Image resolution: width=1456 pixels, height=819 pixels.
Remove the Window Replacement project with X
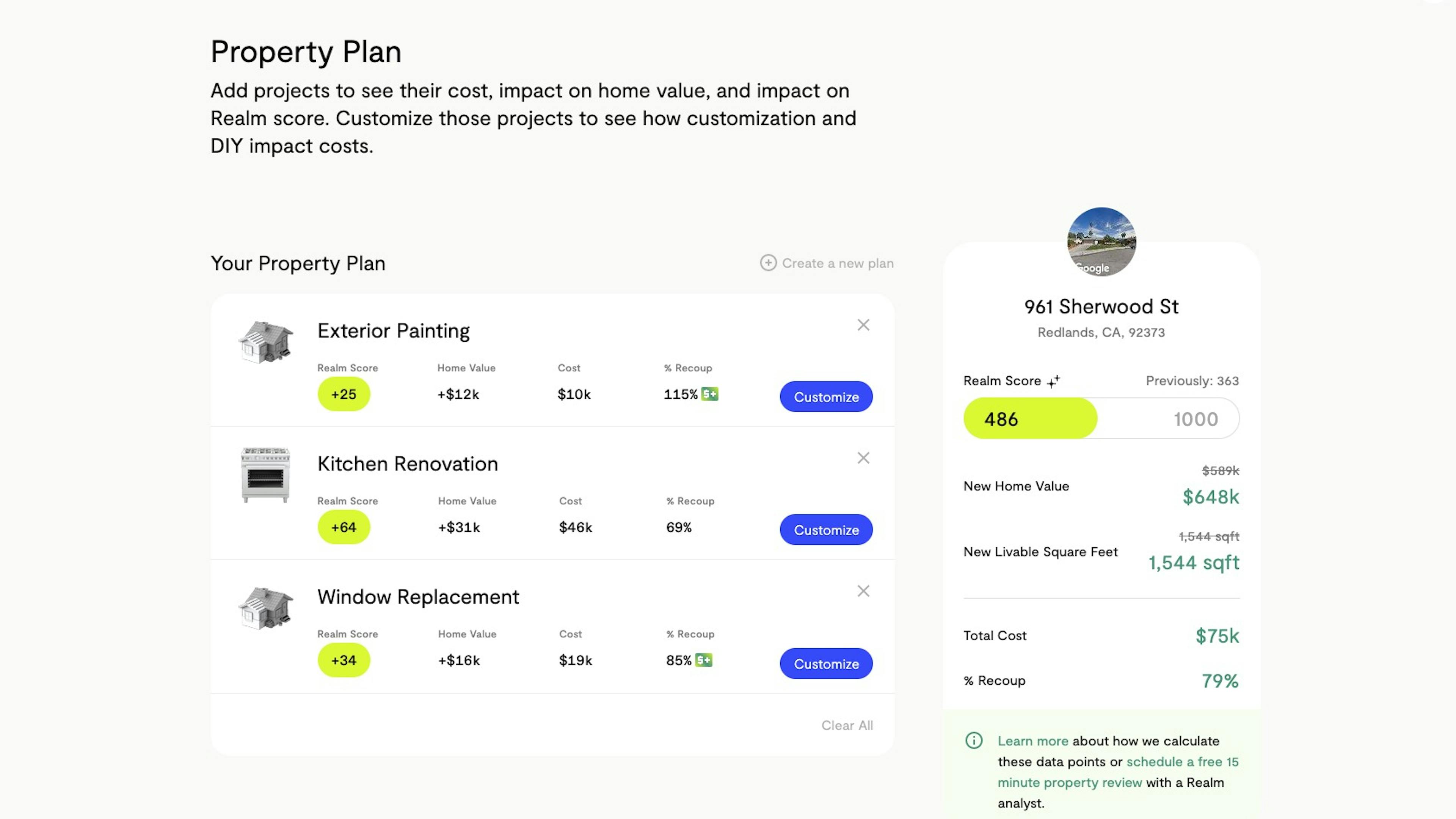pos(863,591)
